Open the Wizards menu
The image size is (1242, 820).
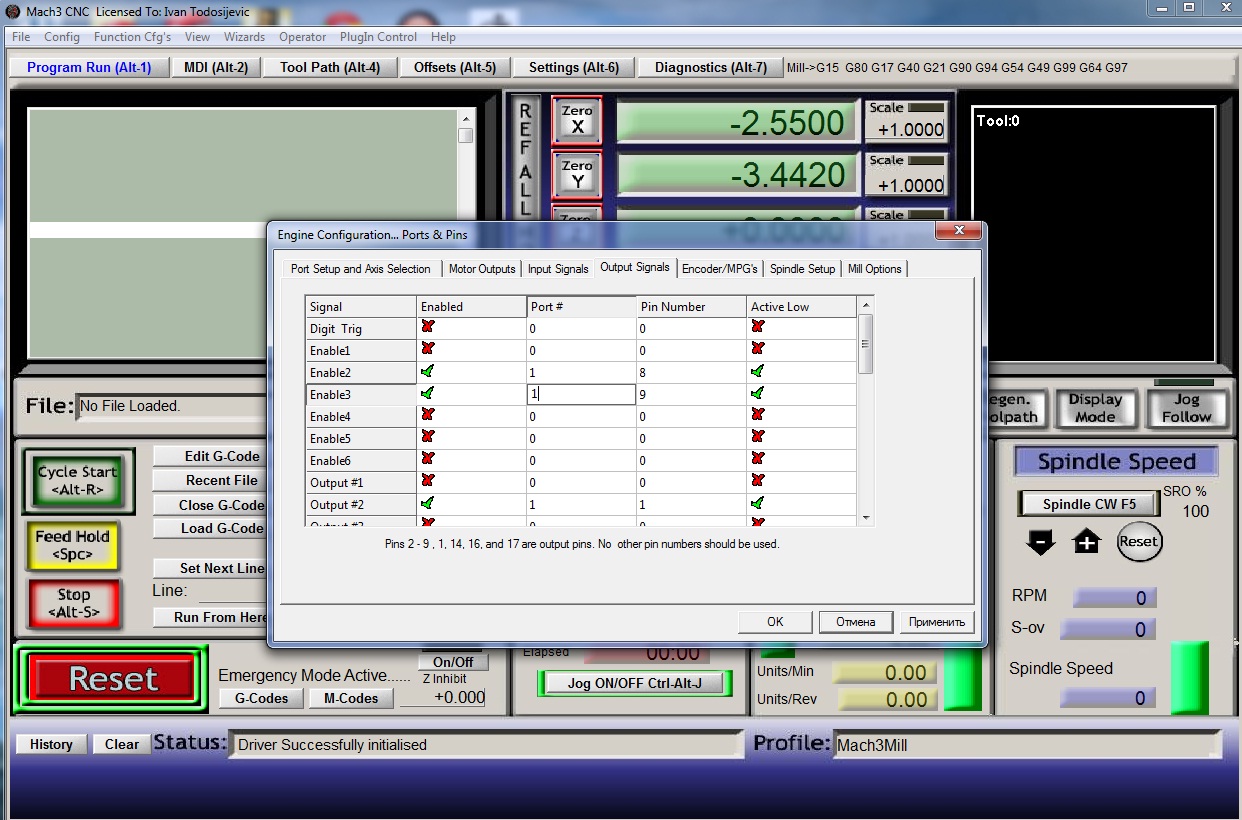coord(245,37)
